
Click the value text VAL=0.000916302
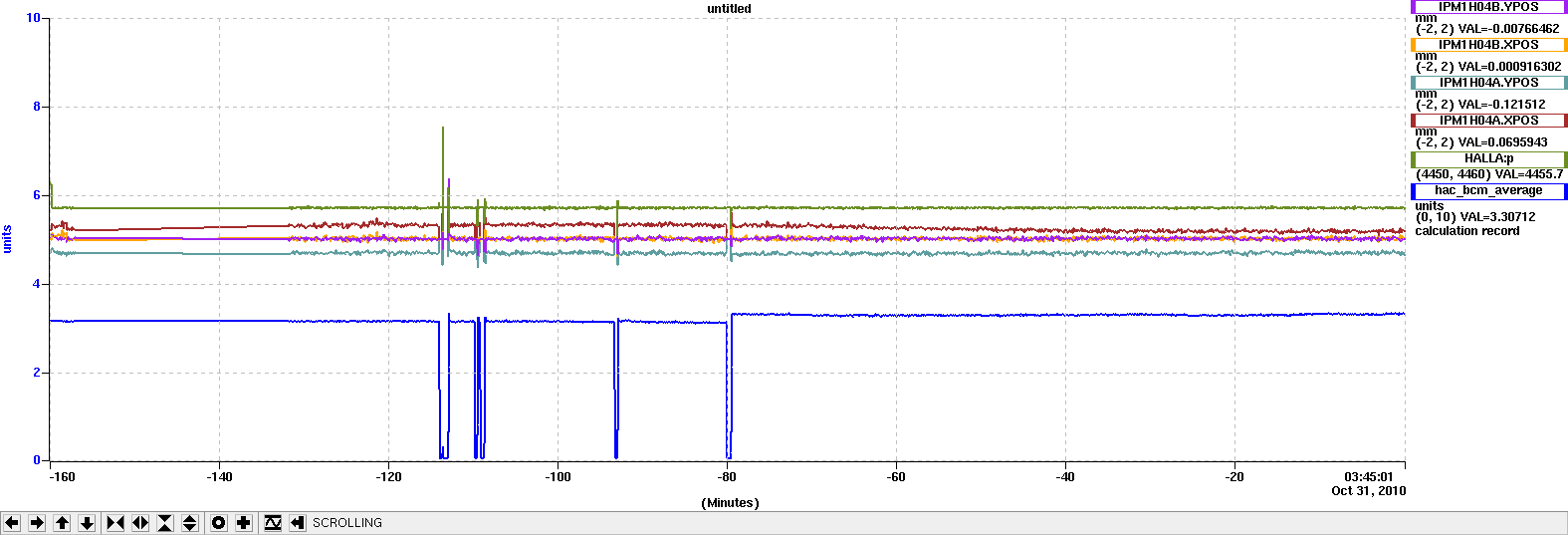tap(1509, 67)
